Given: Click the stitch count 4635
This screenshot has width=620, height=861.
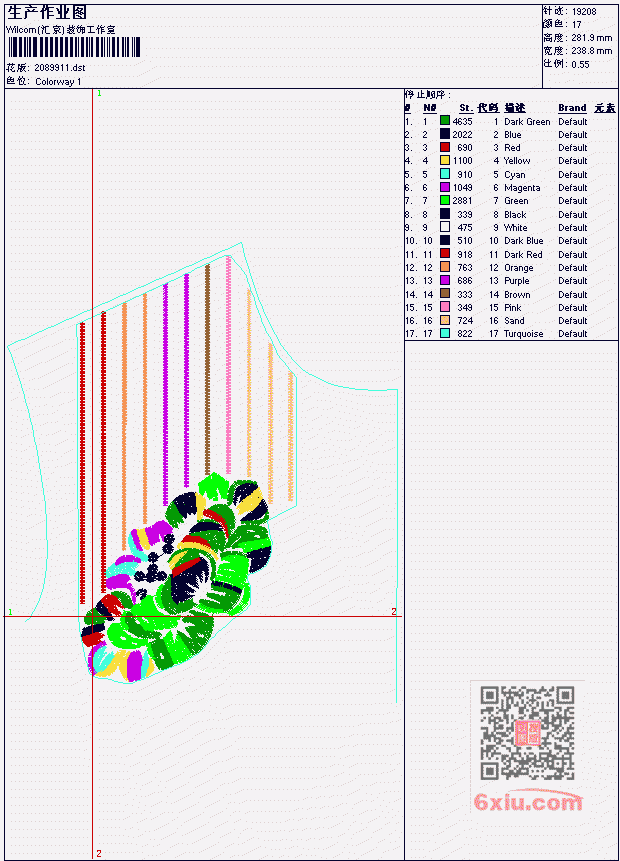Looking at the screenshot, I should point(462,121).
